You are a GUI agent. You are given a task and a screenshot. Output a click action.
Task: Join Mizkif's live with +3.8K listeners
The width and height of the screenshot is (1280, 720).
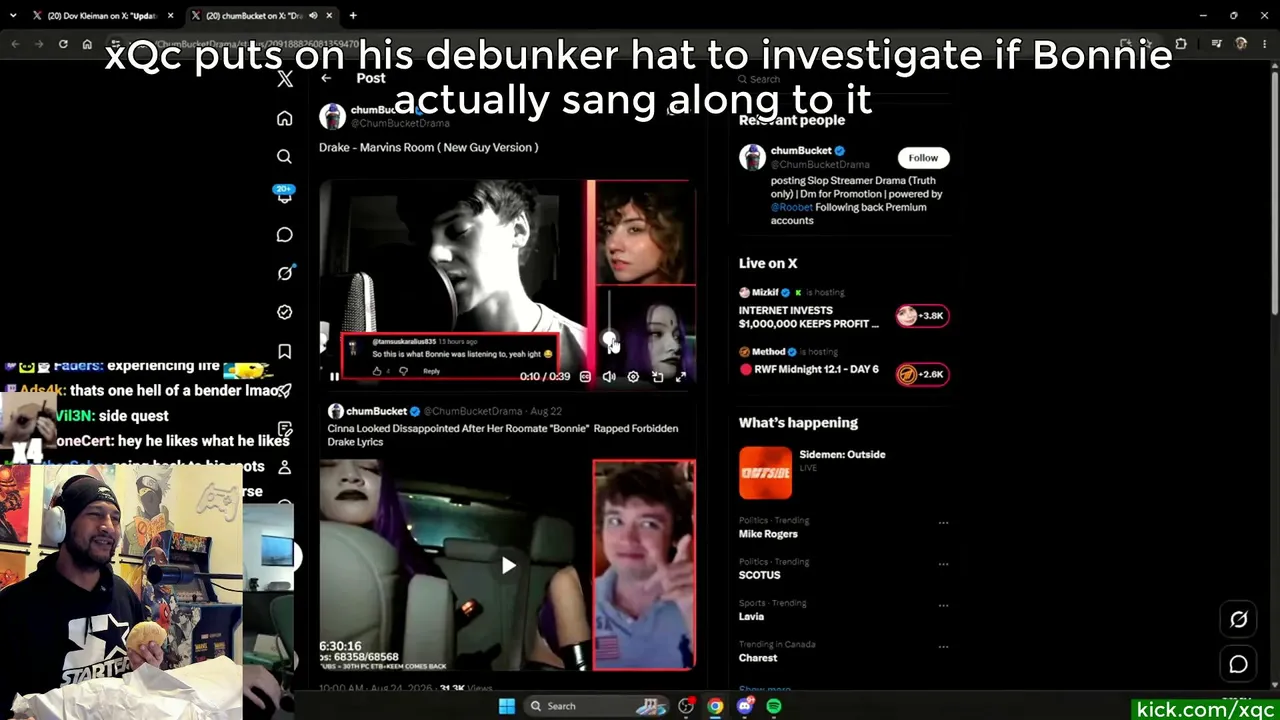point(922,316)
